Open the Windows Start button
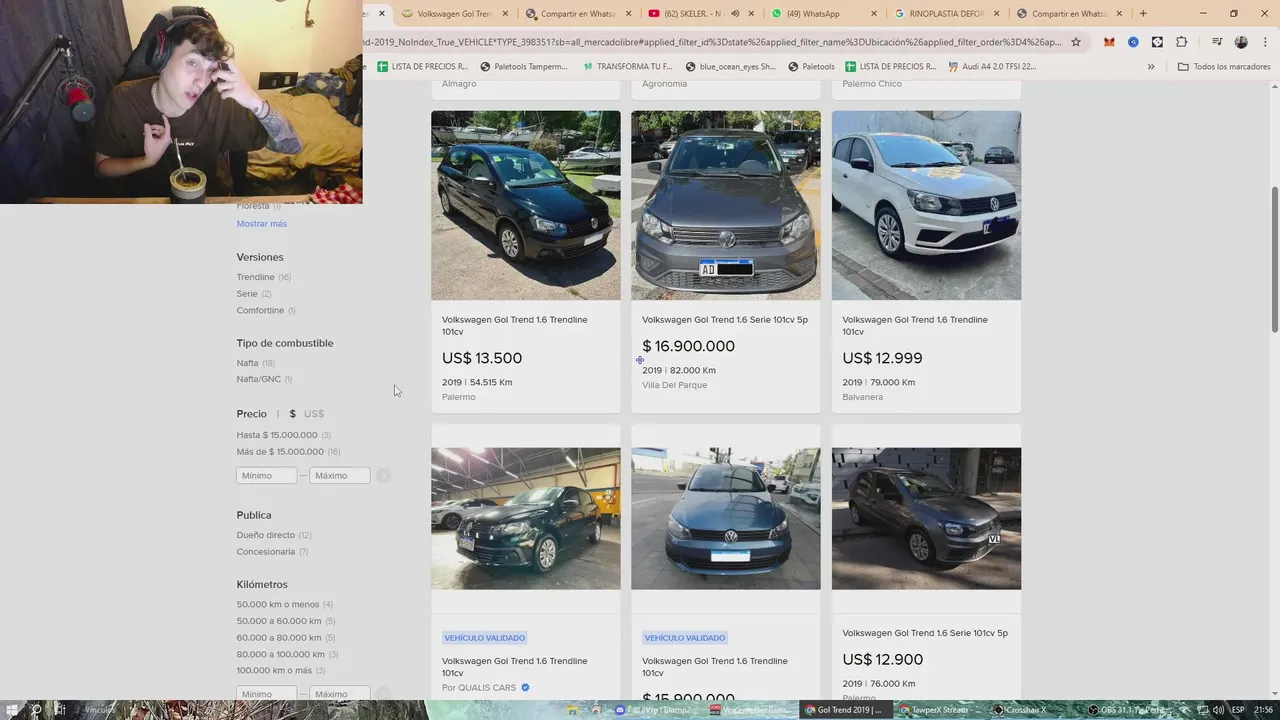The height and width of the screenshot is (720, 1280). [12, 710]
